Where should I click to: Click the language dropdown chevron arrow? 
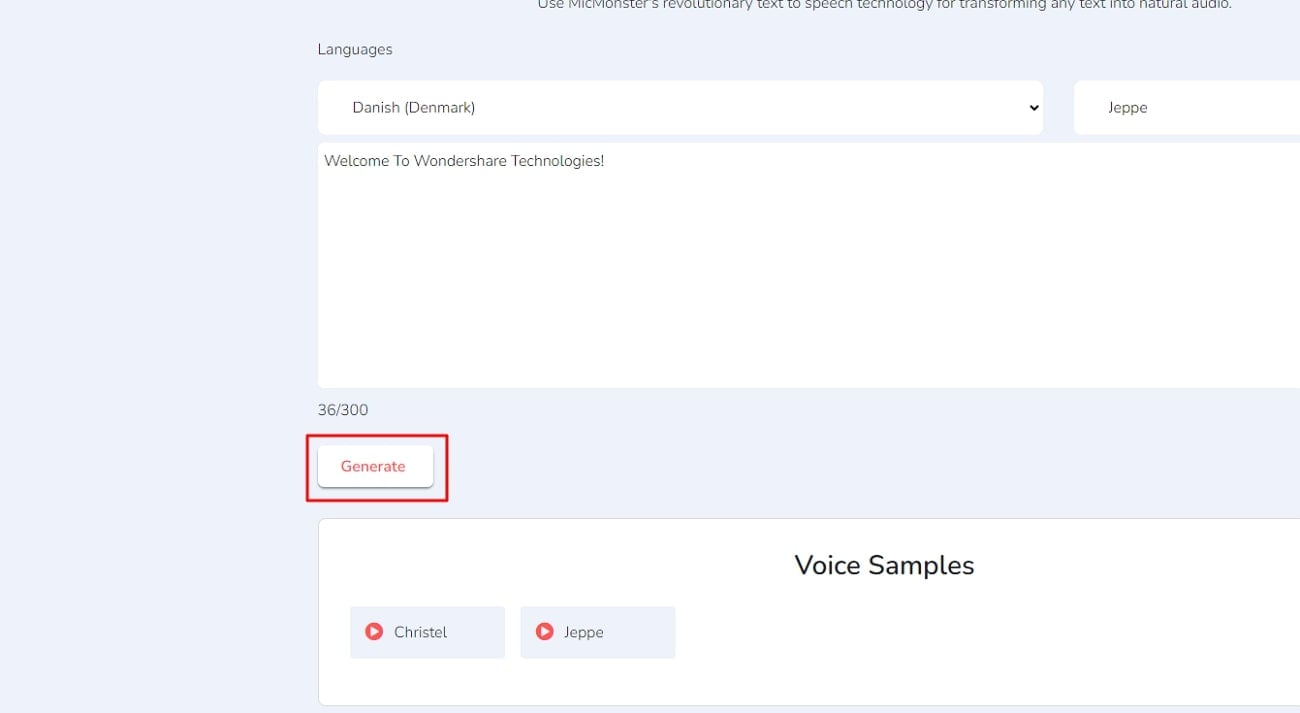tap(1034, 108)
